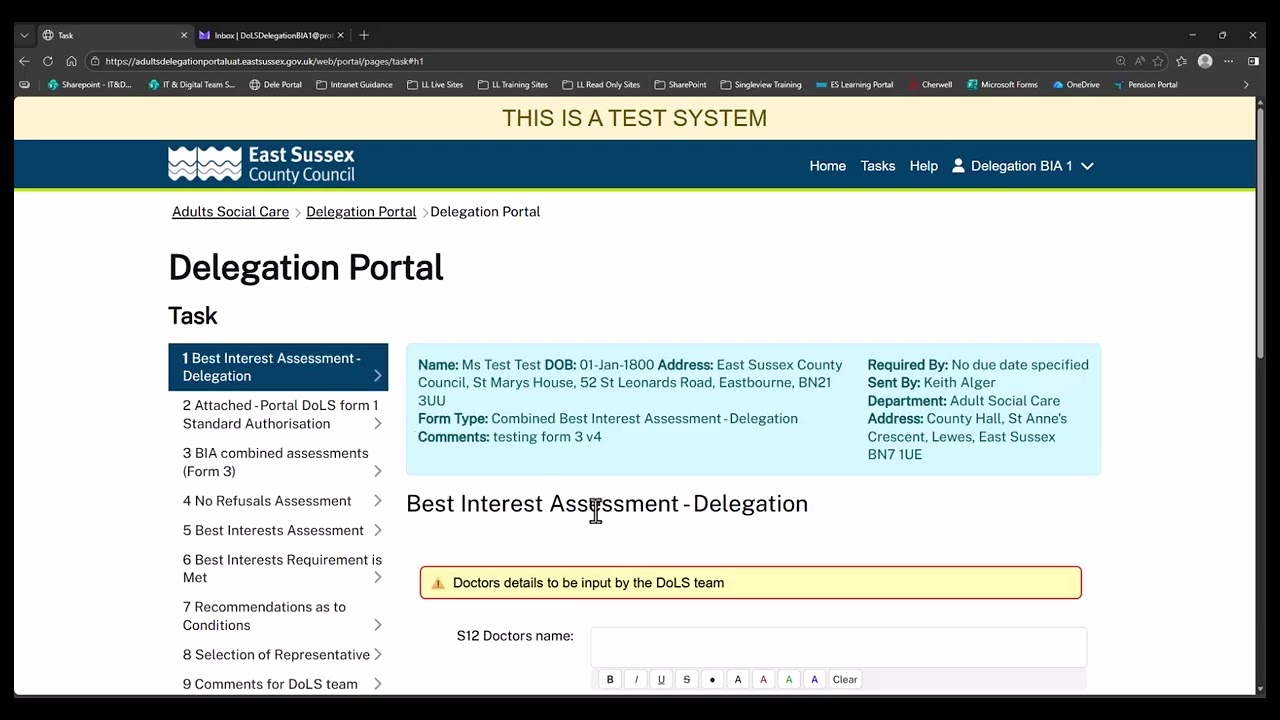Open Help in portal navigation
Viewport: 1280px width, 720px height.
click(x=923, y=166)
